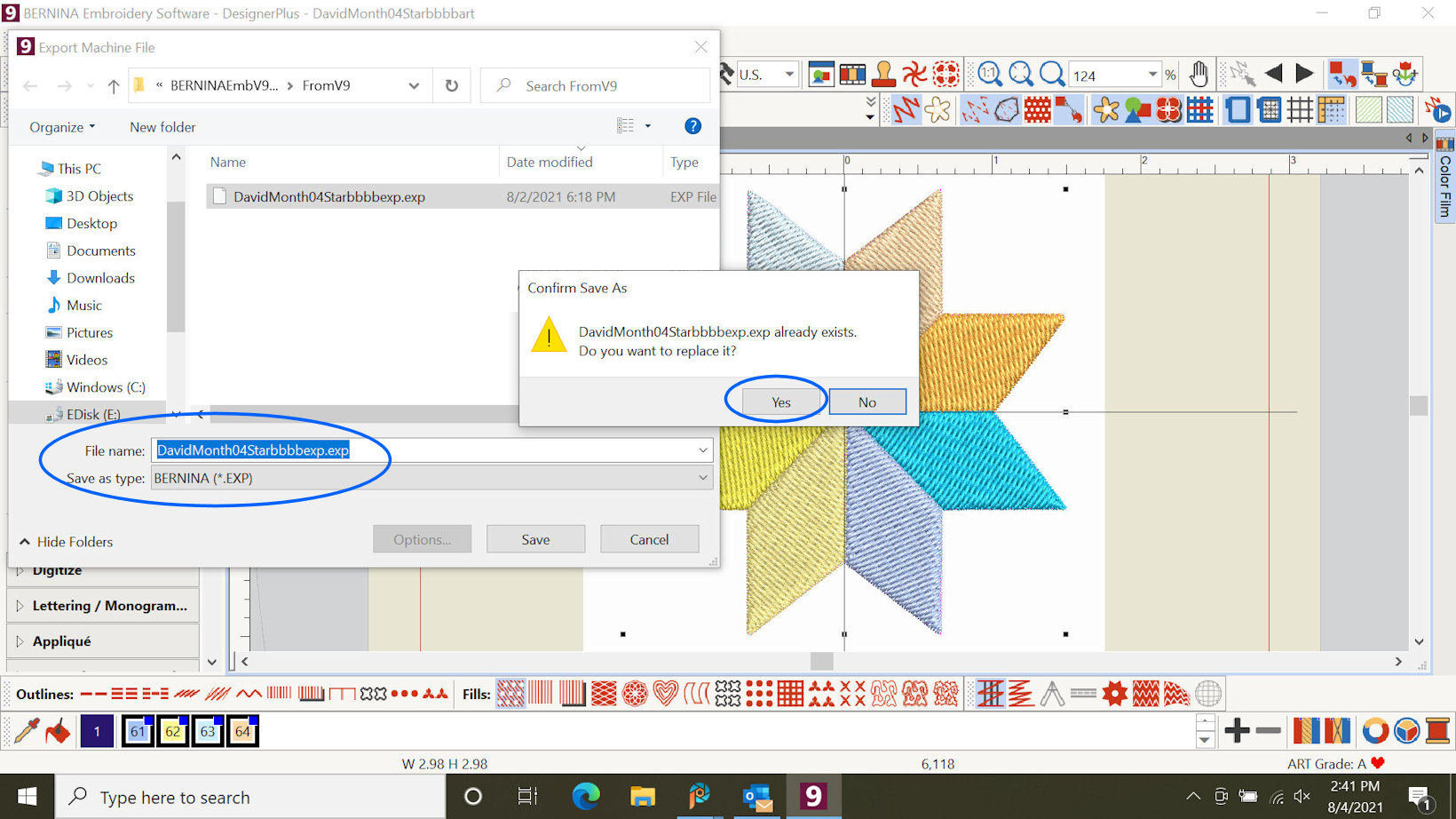The image size is (1456, 819).
Task: Click the plus add color icon
Action: pos(1237,731)
